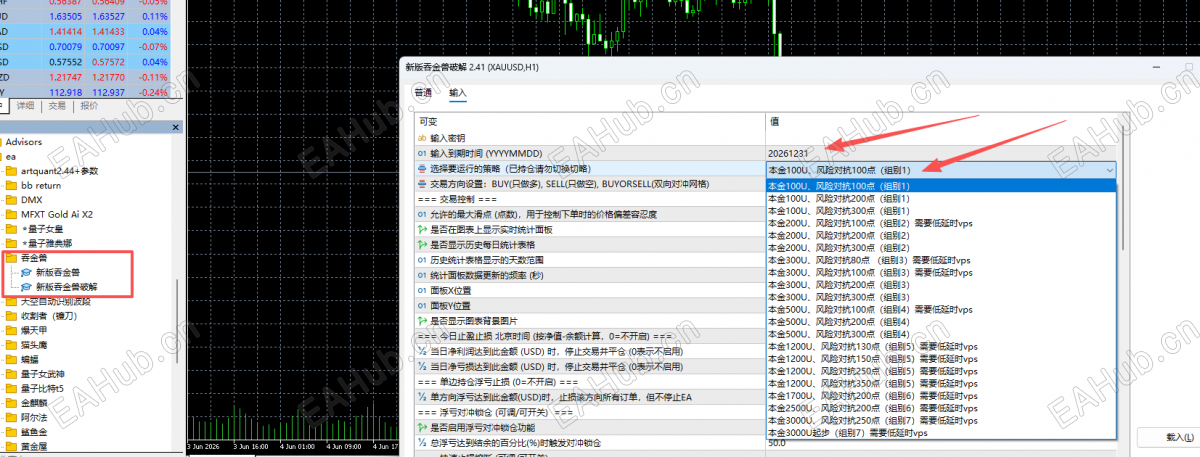
Task: Click the boolean icon beside 是否启用浮亏对冲锁仓功能
Action: pos(422,428)
